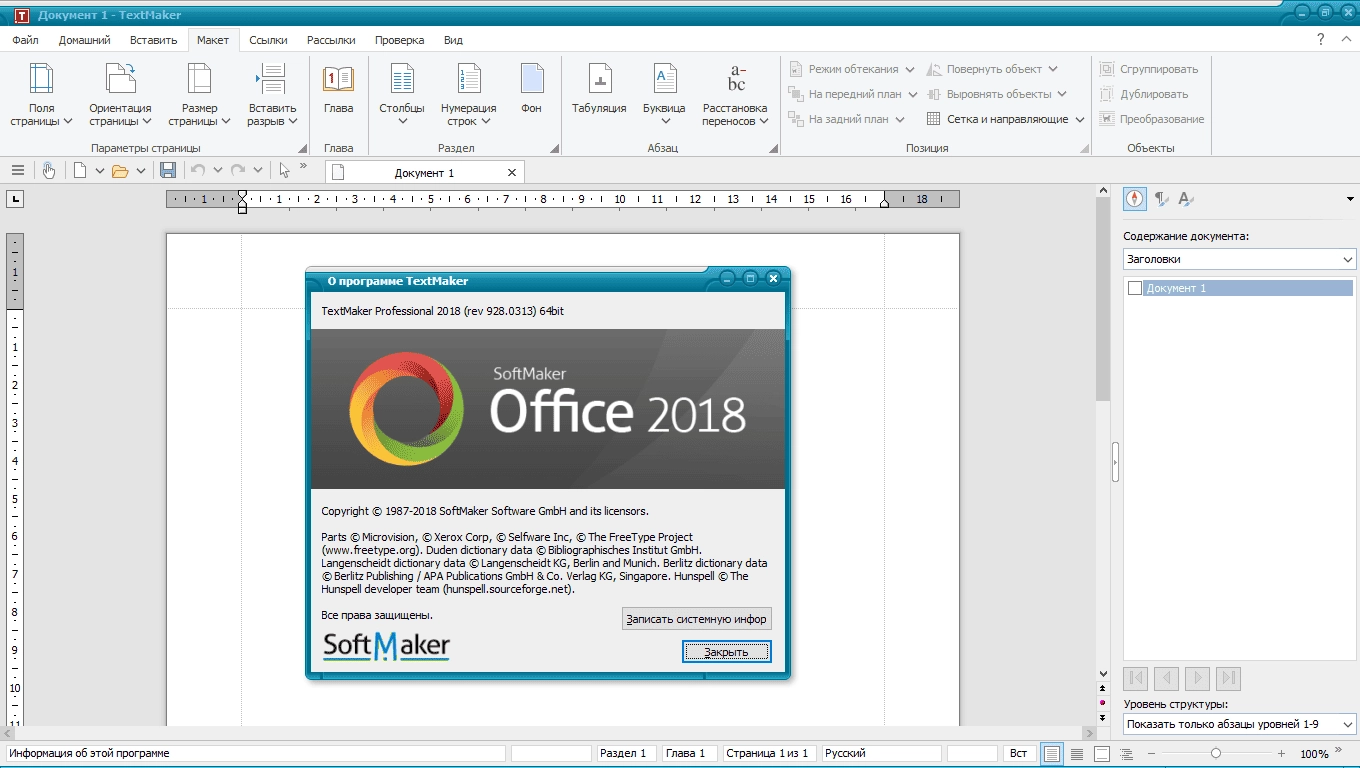Screen dimensions: 1360x768
Task: Jump to previous page double-arrow up
Action: (x=1103, y=689)
